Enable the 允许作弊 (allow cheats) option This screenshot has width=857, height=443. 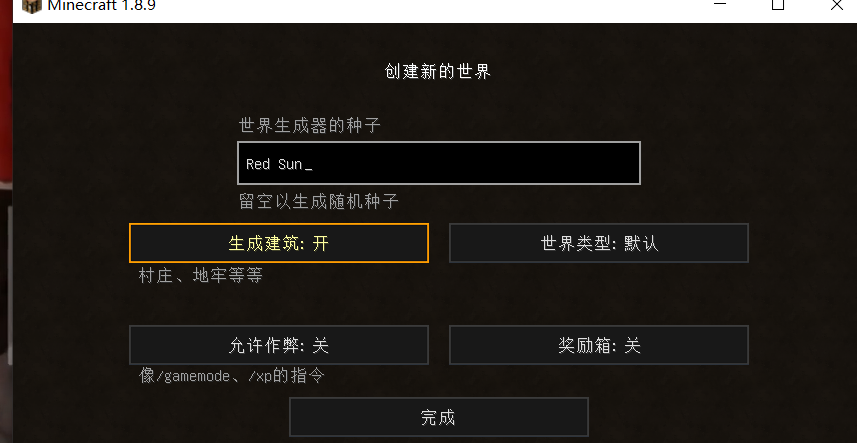pos(279,345)
